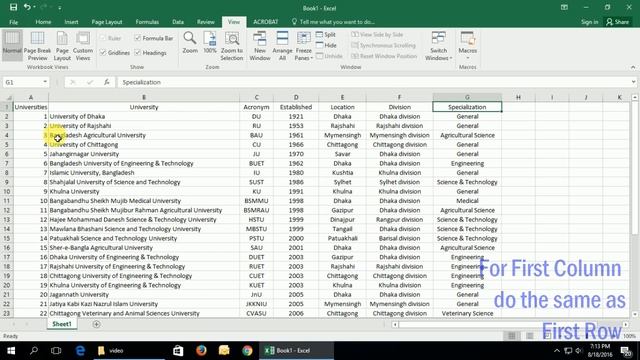The width and height of the screenshot is (640, 360).
Task: Add a new sheet with plus icon
Action: pos(96,324)
